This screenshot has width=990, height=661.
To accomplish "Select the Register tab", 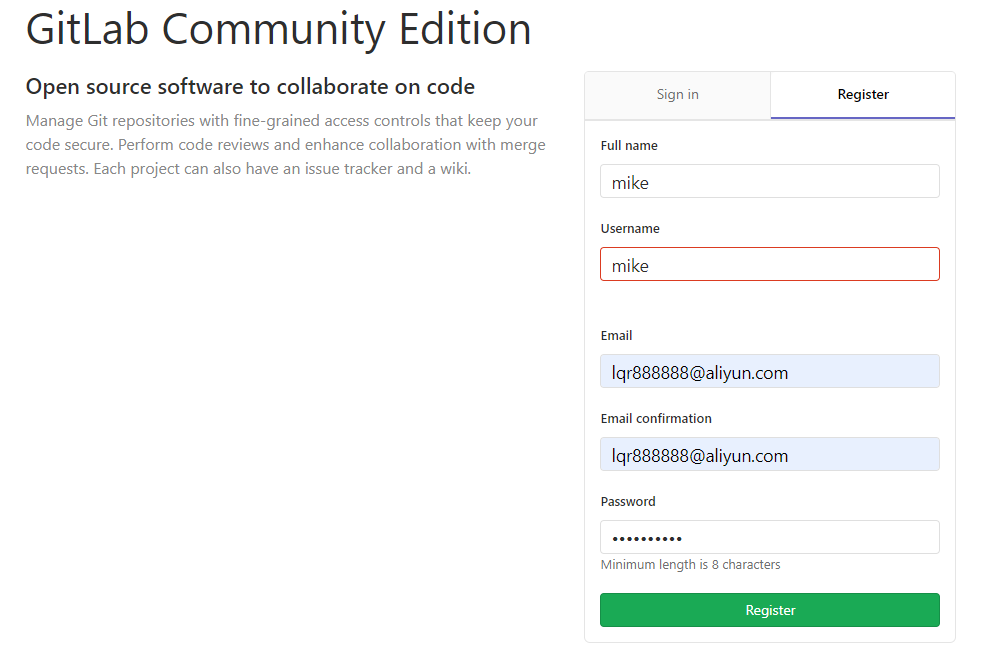I will point(862,95).
